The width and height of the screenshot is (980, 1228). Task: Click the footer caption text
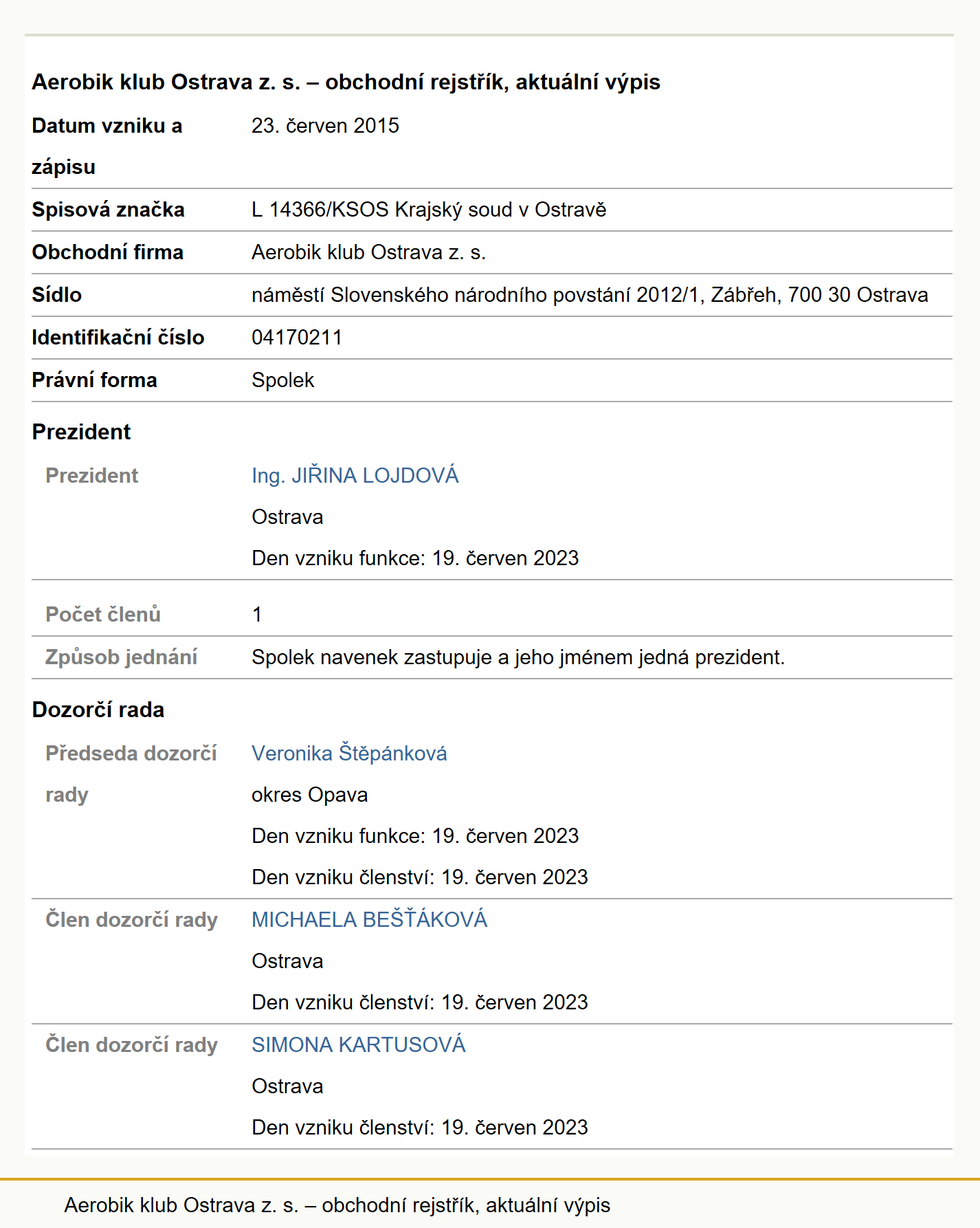point(337,1205)
